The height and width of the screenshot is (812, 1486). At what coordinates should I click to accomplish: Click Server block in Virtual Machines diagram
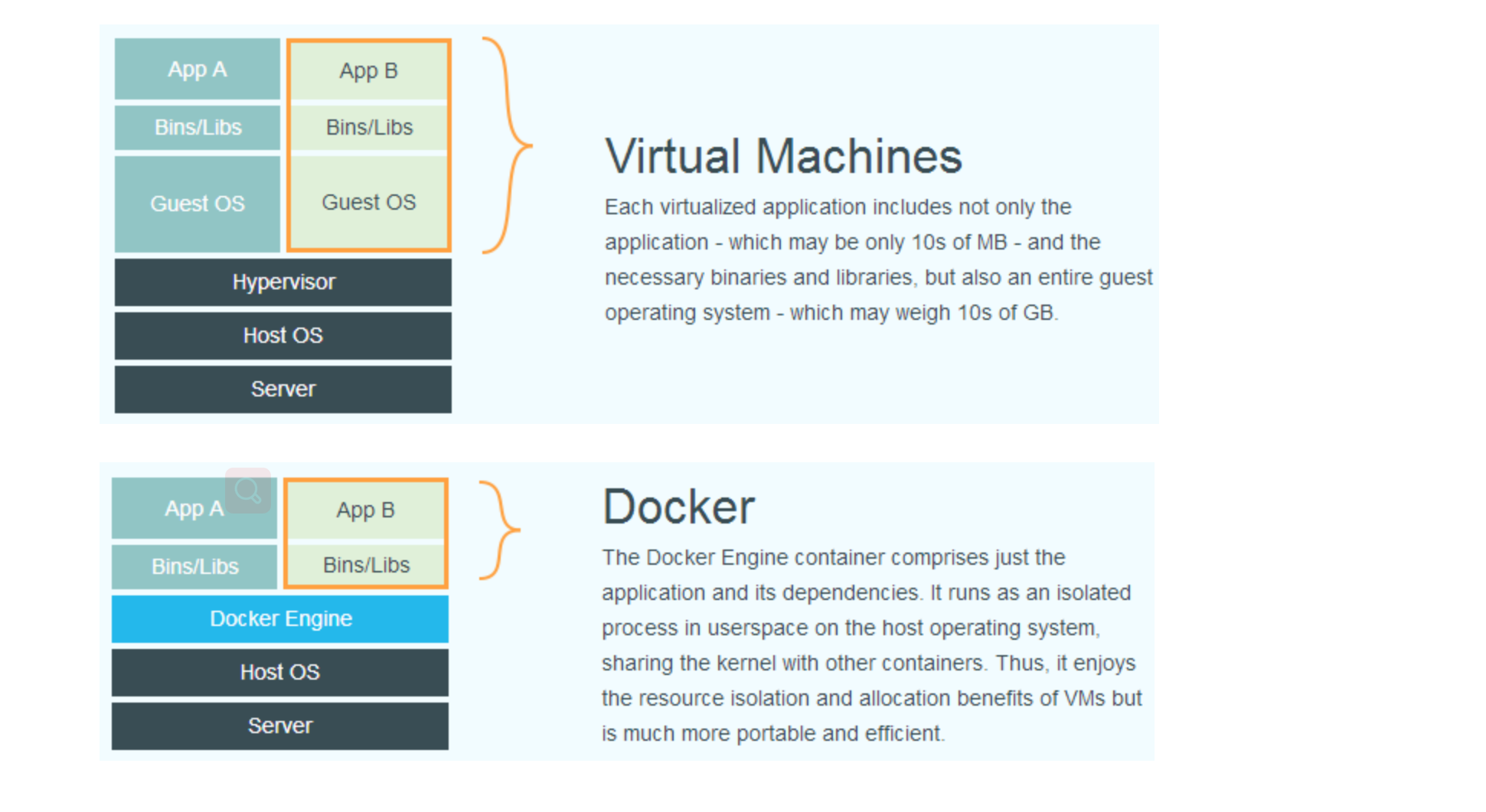pyautogui.click(x=283, y=389)
